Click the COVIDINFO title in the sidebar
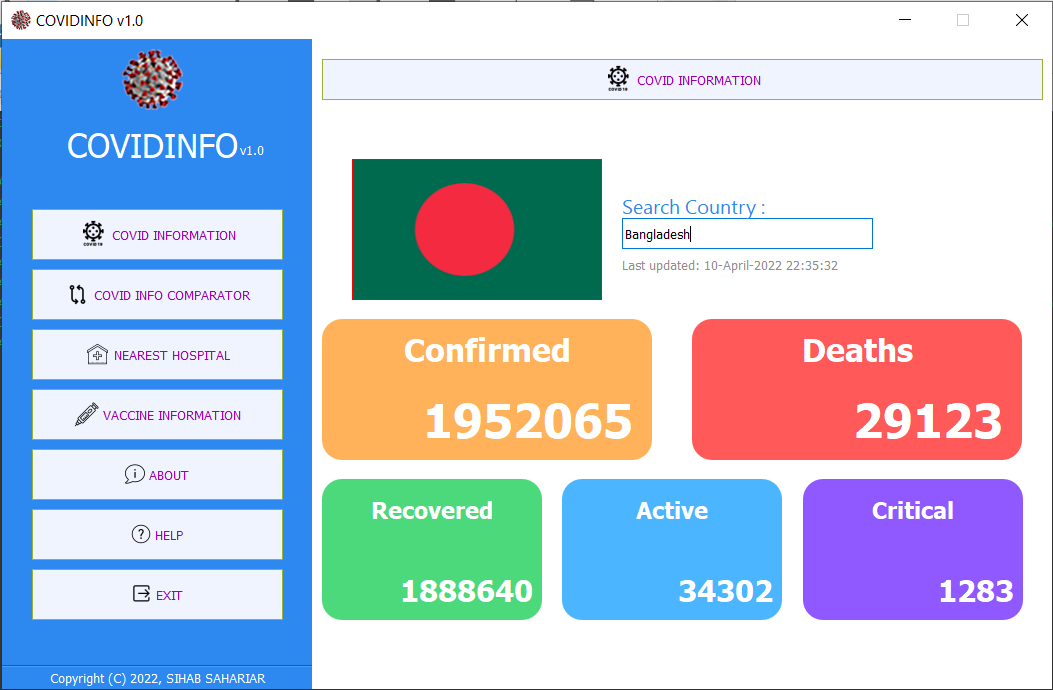1053x690 pixels. click(x=152, y=146)
